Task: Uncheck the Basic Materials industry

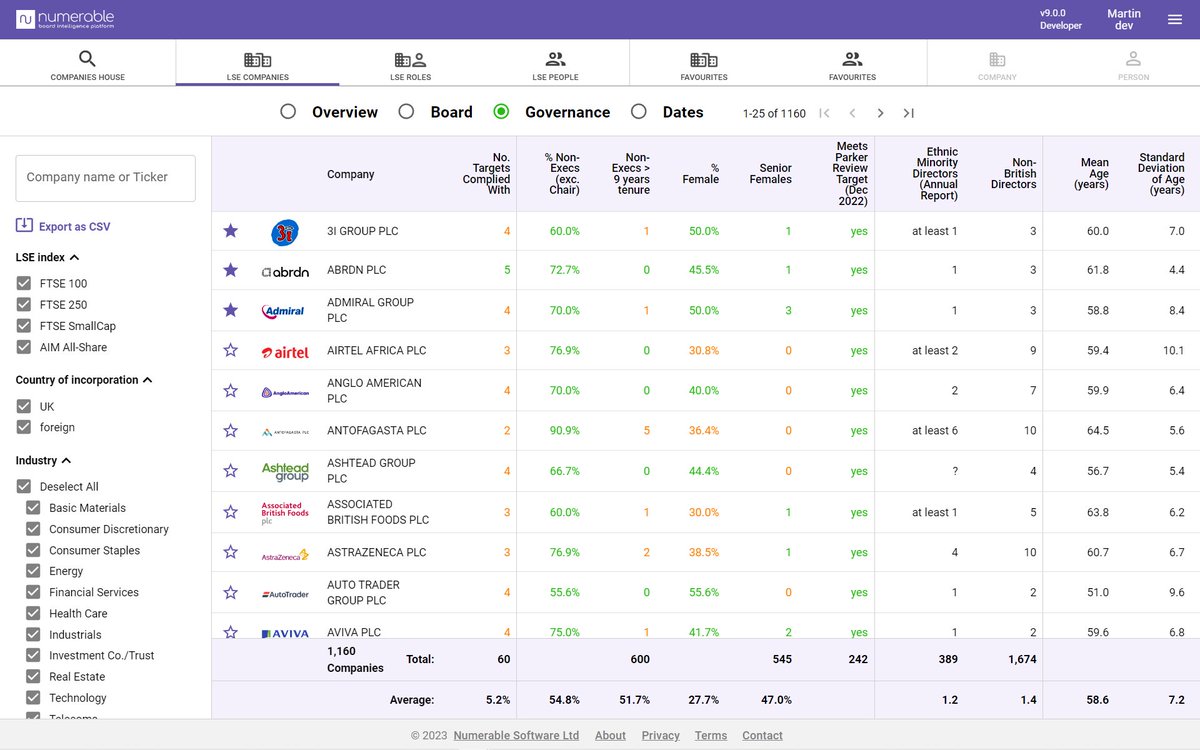Action: (x=33, y=507)
